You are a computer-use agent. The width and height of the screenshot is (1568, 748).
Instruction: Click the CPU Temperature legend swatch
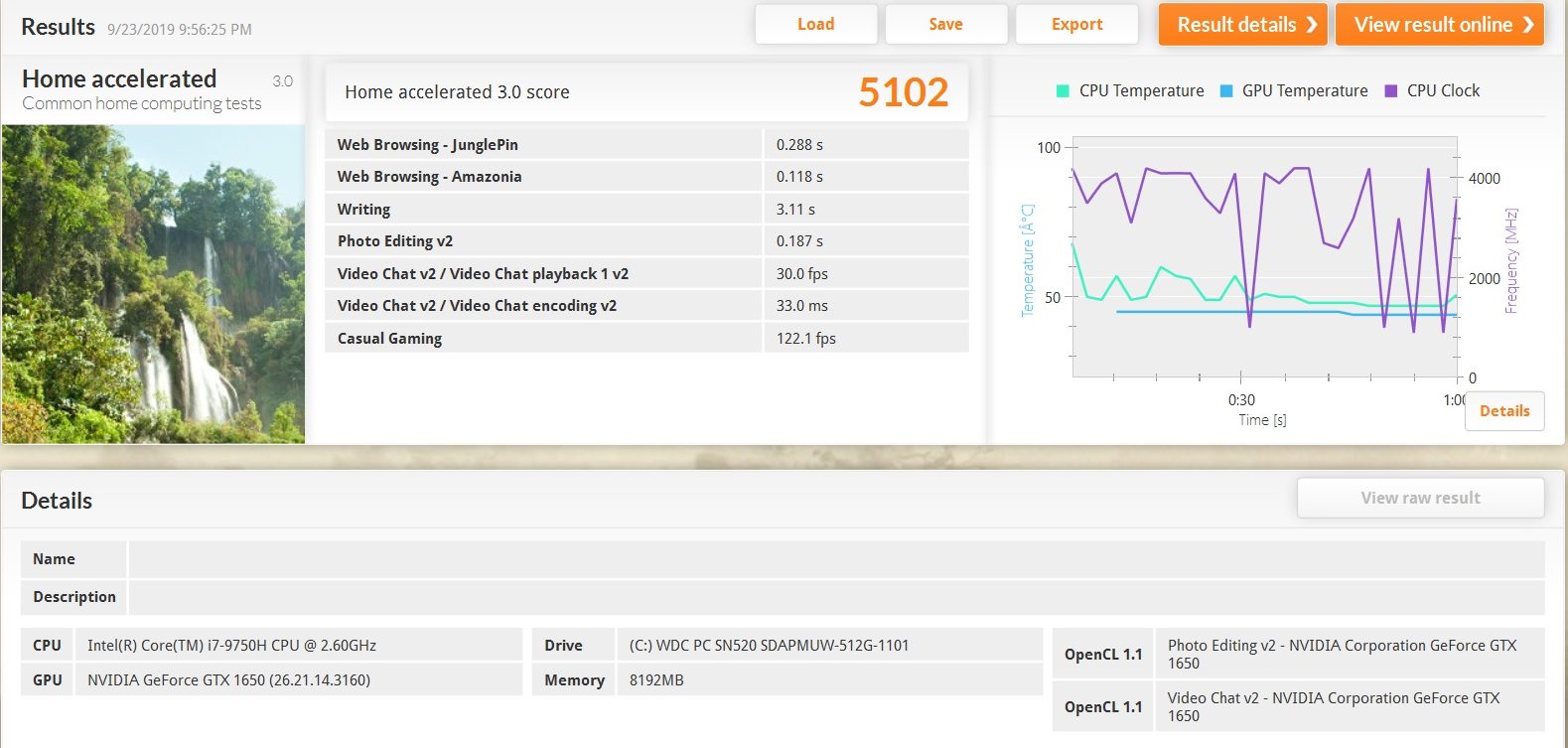pyautogui.click(x=1063, y=91)
